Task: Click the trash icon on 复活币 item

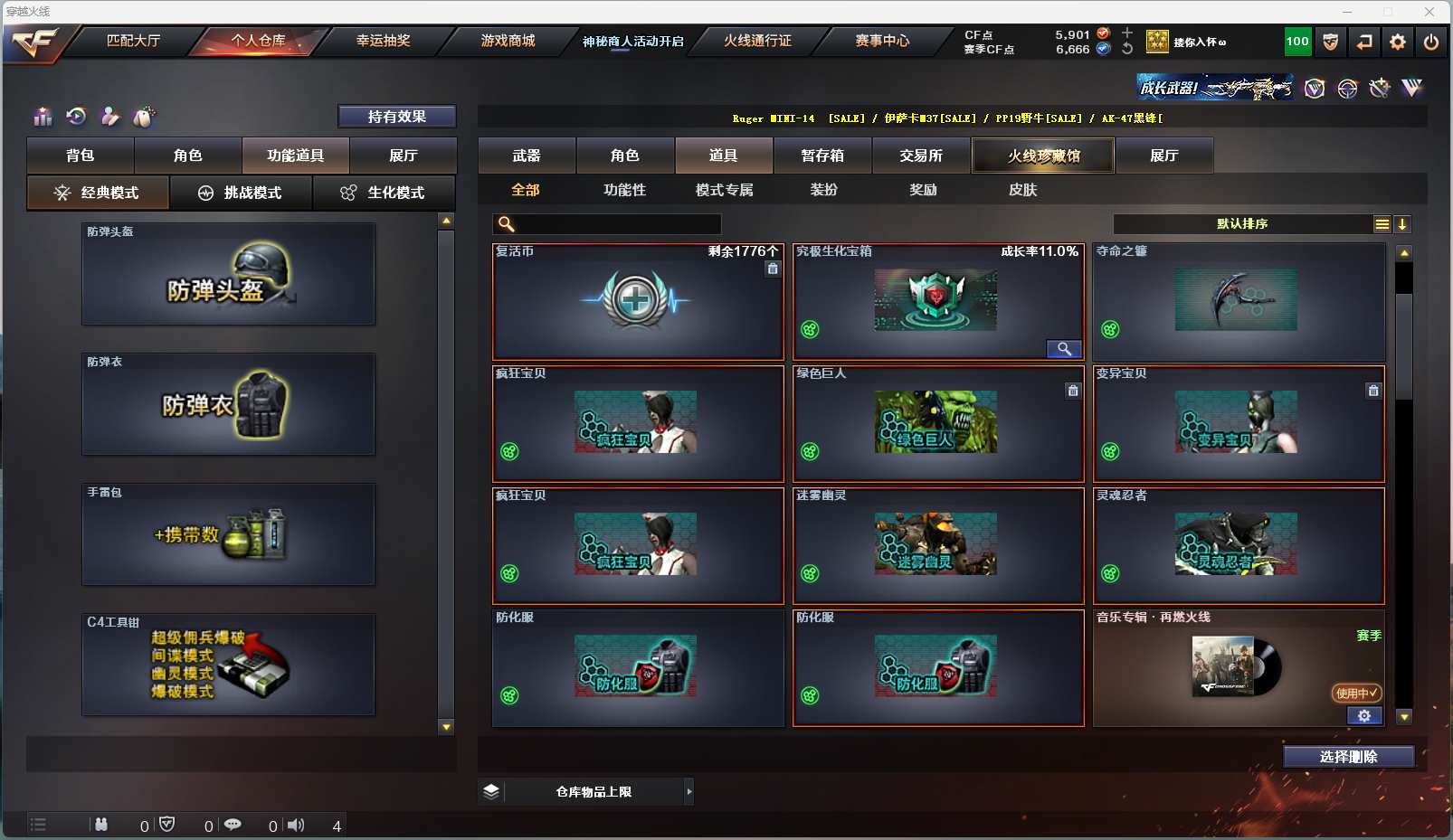Action: pos(773,269)
